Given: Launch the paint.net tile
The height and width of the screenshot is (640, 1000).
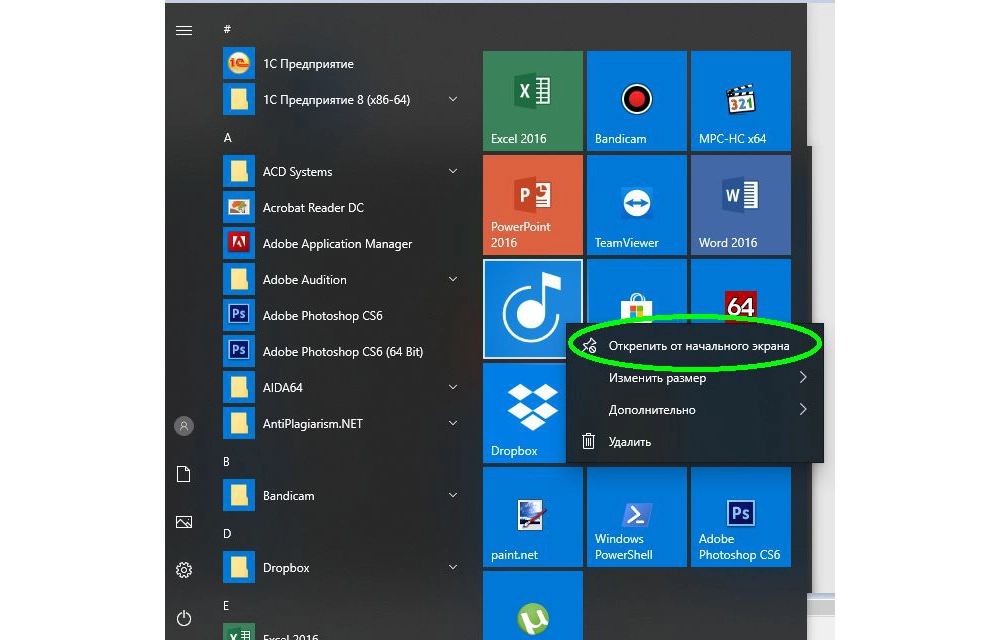Looking at the screenshot, I should pyautogui.click(x=533, y=516).
